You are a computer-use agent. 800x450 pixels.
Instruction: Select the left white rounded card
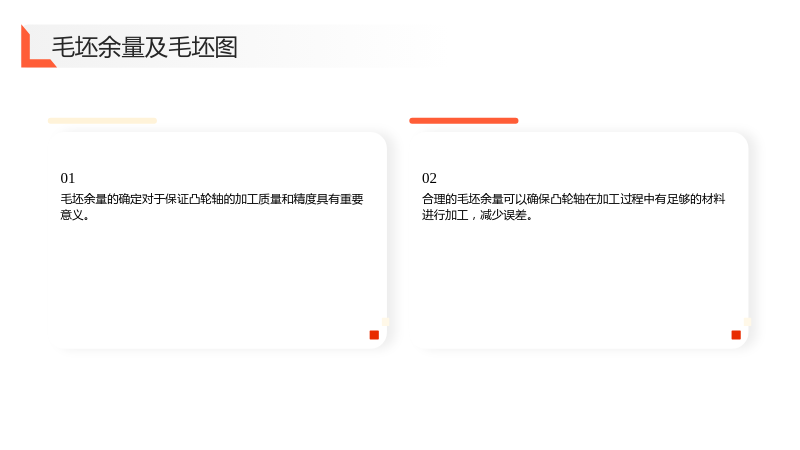point(217,240)
